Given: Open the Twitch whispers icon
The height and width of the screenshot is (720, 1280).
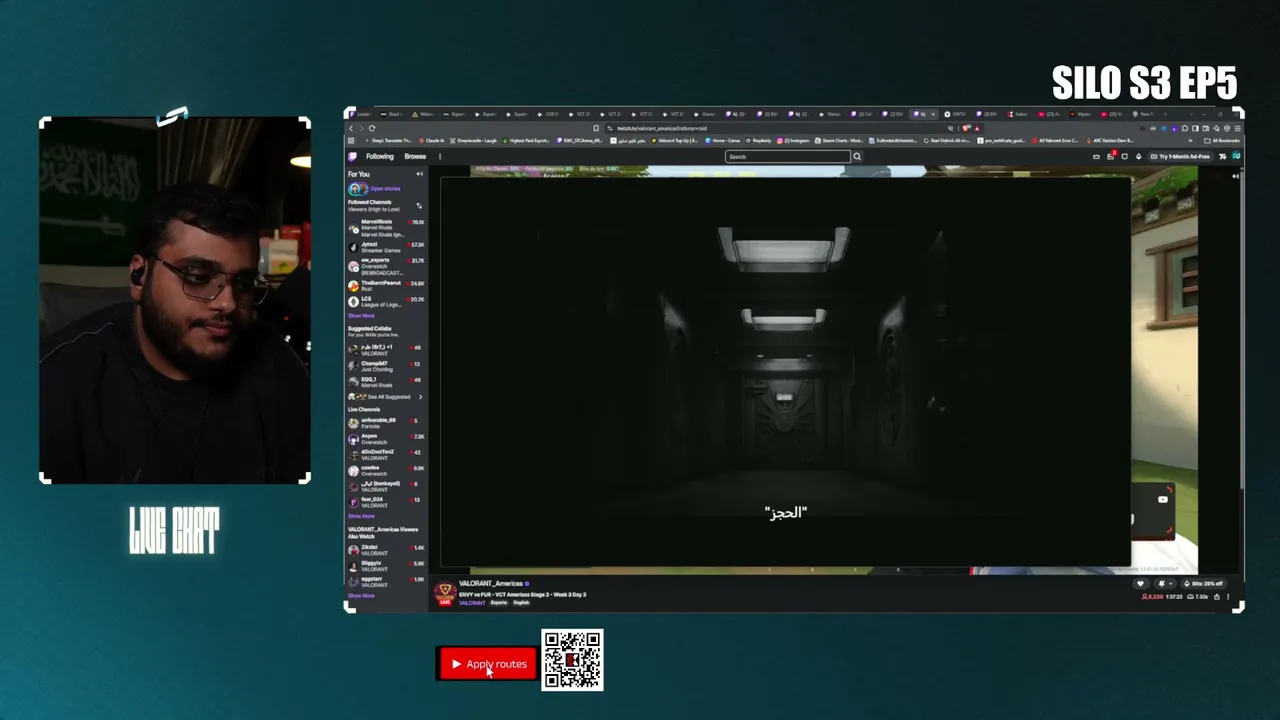Looking at the screenshot, I should pos(1124,157).
